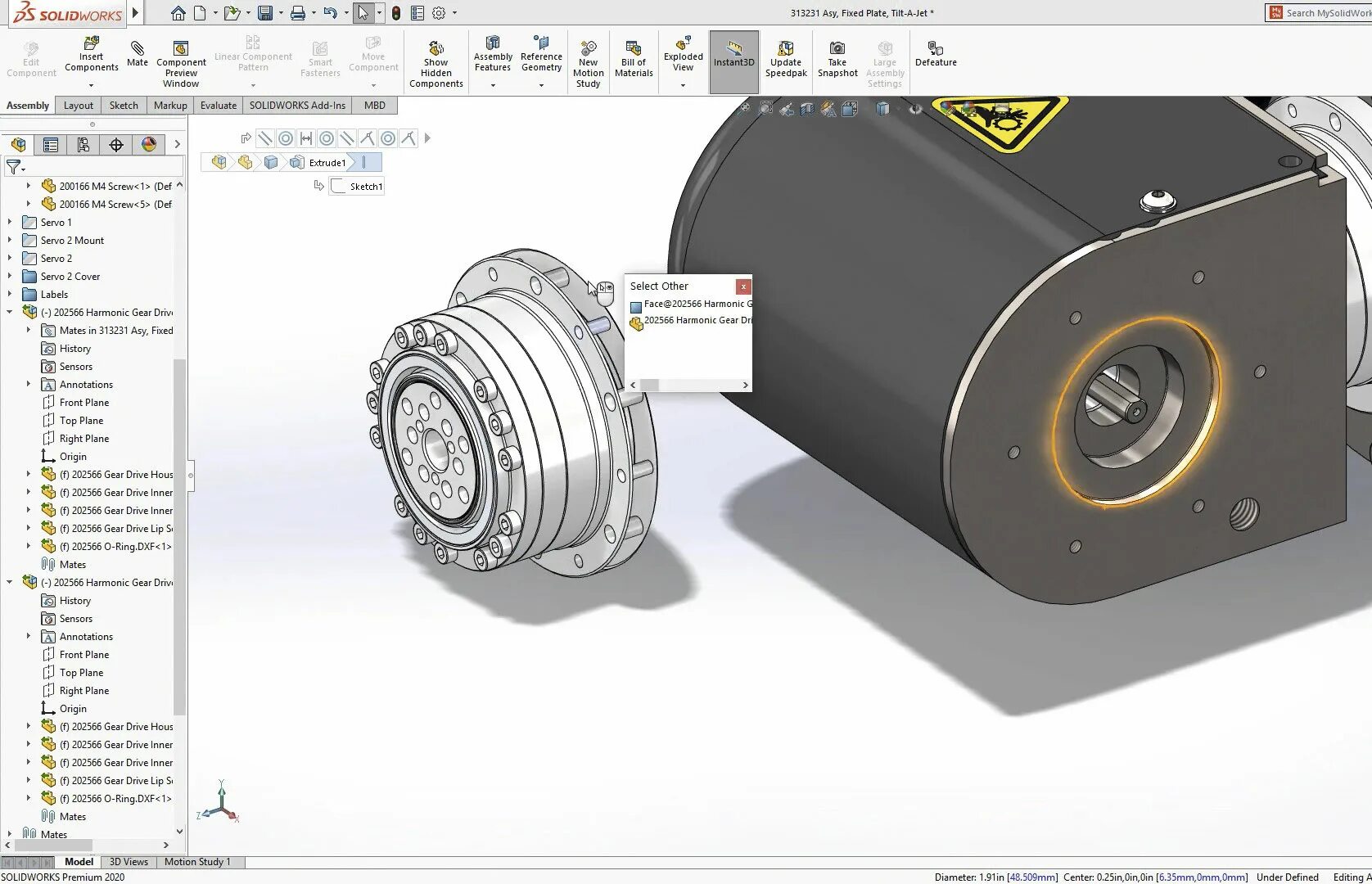Open Exploded View dropdown arrow
The image size is (1372, 884).
683,85
